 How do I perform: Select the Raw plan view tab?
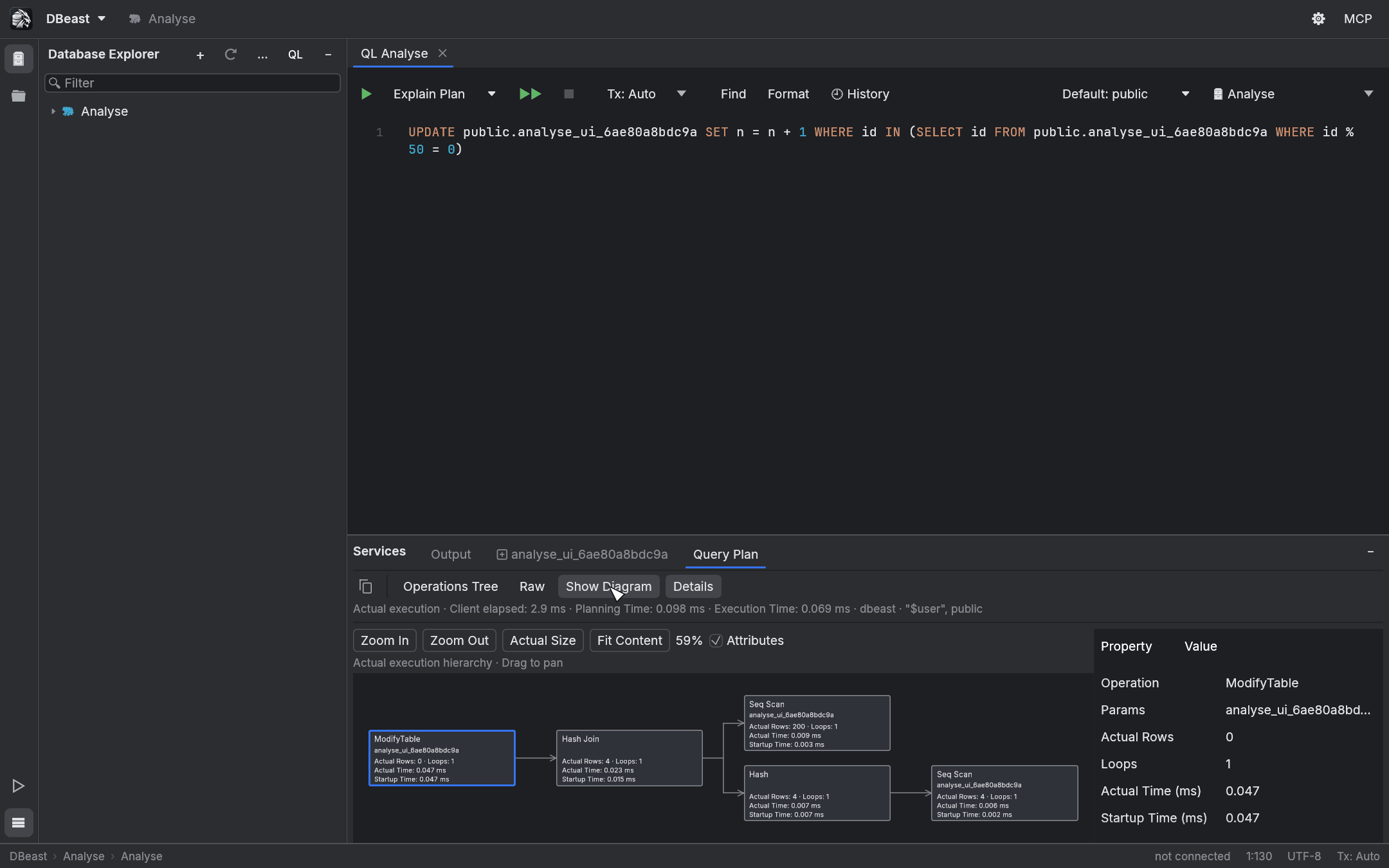(x=532, y=586)
